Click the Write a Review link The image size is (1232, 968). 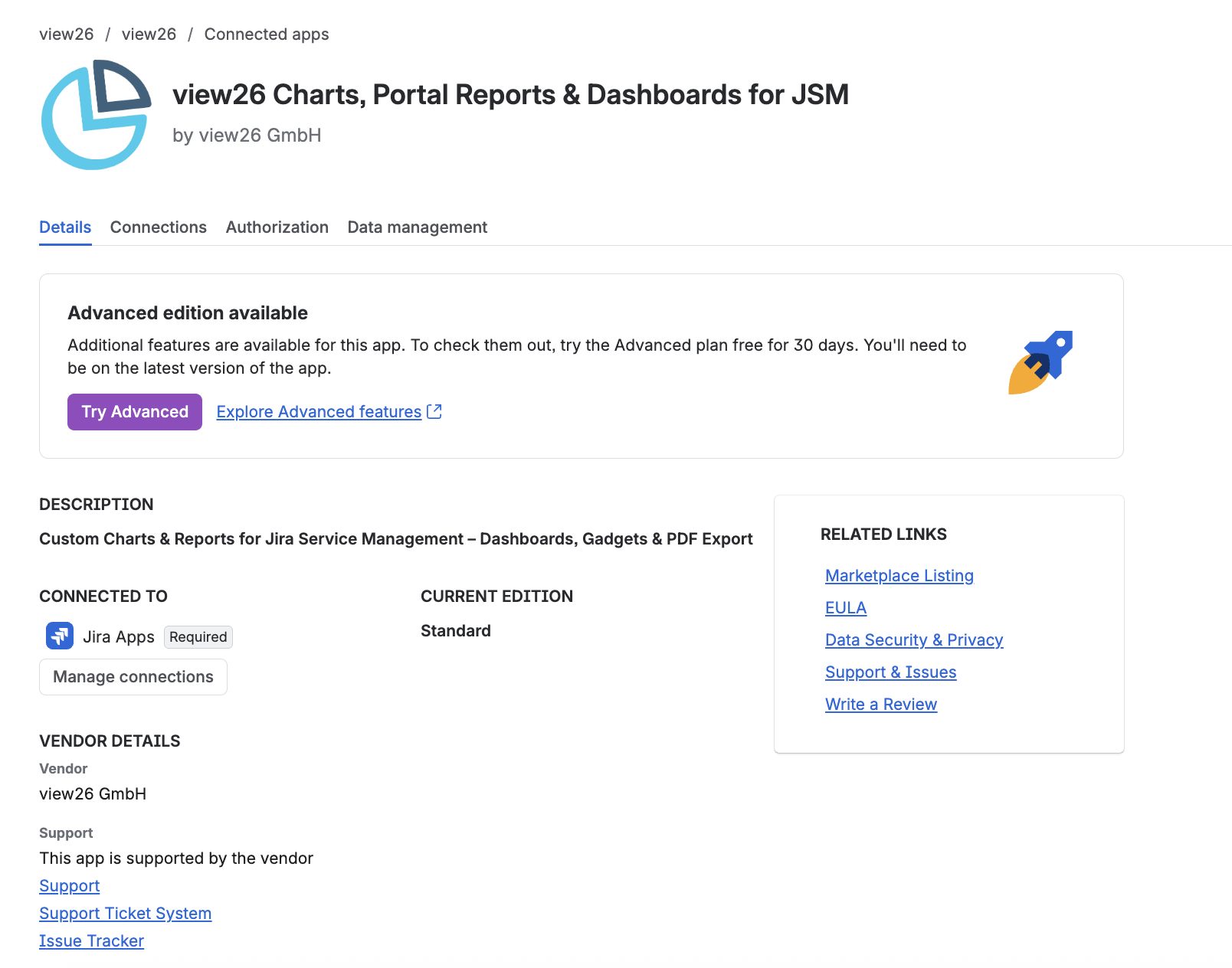881,705
